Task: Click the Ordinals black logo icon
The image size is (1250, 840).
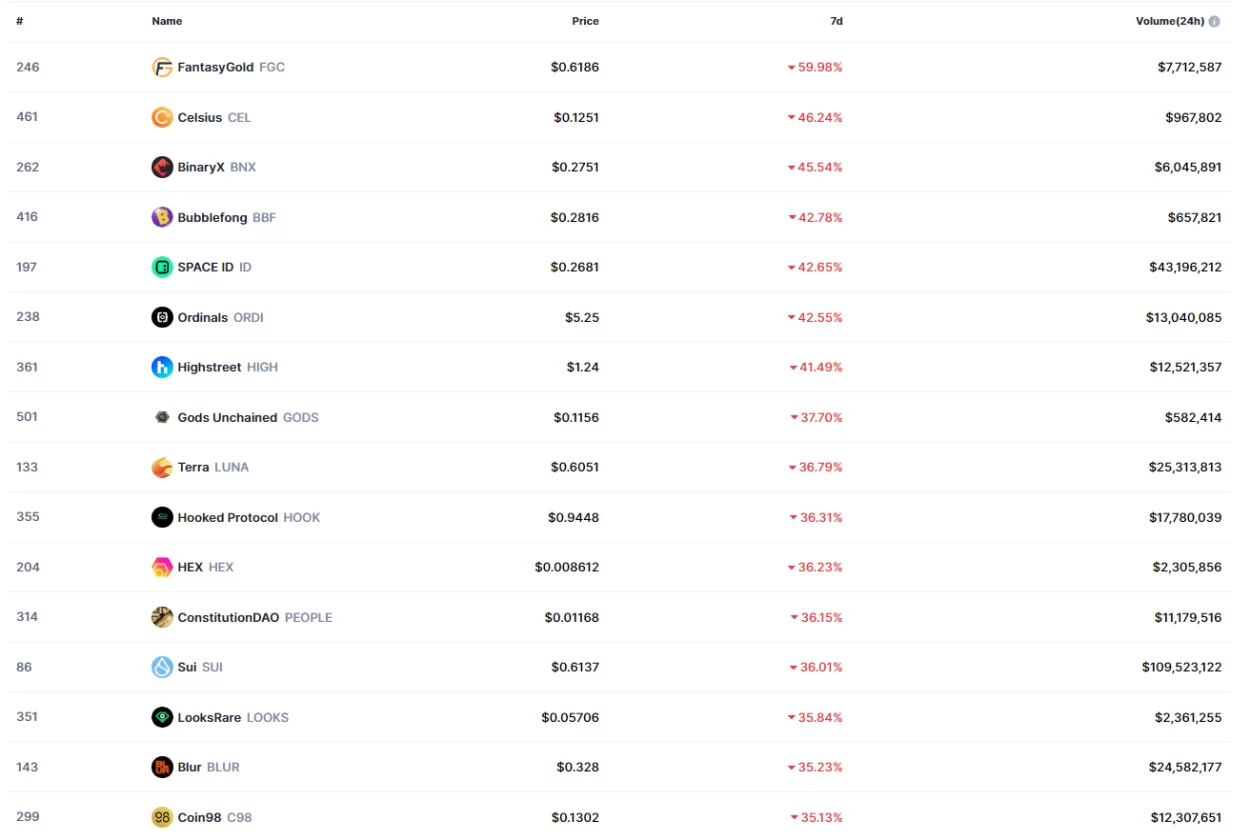Action: tap(162, 317)
